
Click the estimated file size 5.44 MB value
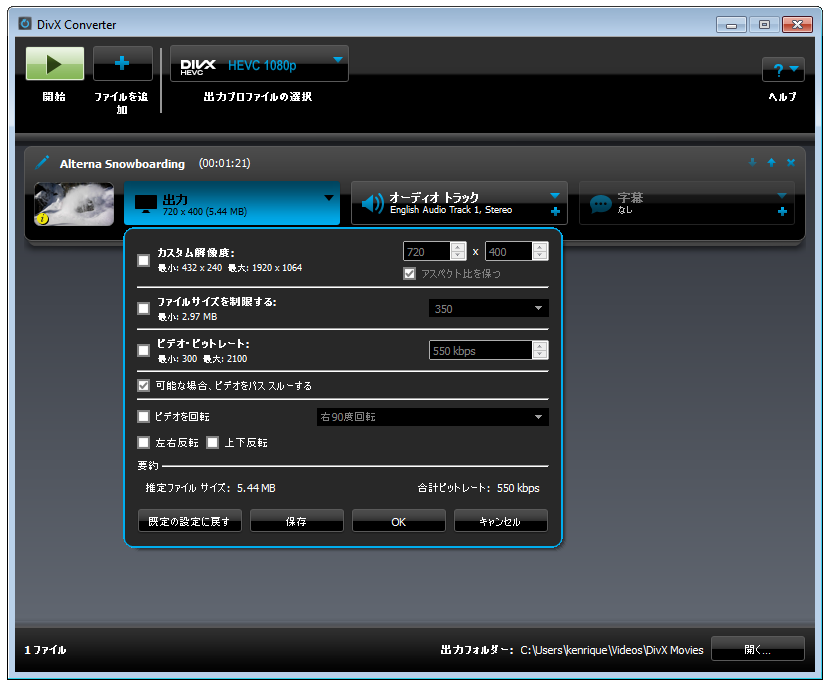point(256,488)
